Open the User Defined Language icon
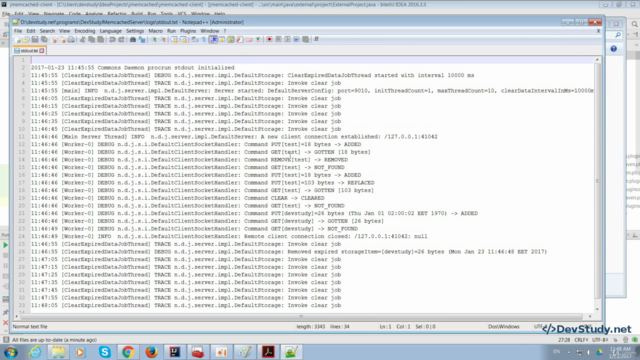 [x=221, y=39]
